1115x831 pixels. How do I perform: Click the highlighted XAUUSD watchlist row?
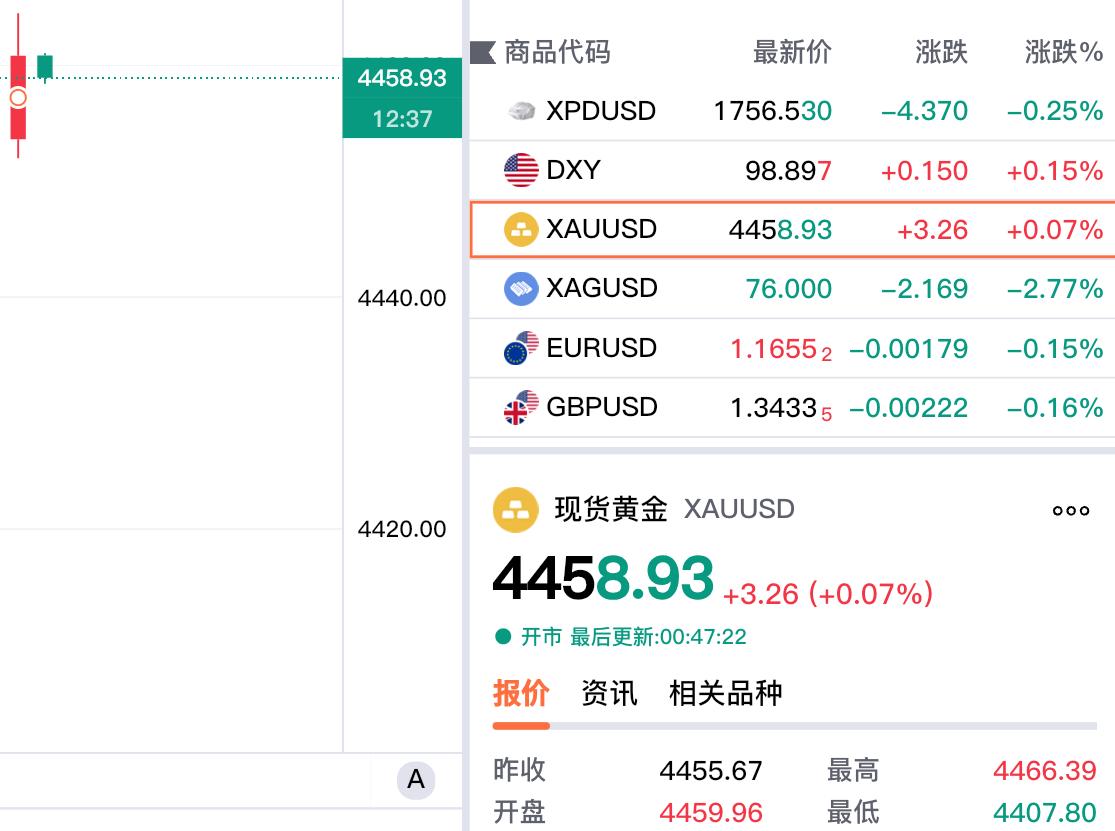pyautogui.click(x=790, y=229)
